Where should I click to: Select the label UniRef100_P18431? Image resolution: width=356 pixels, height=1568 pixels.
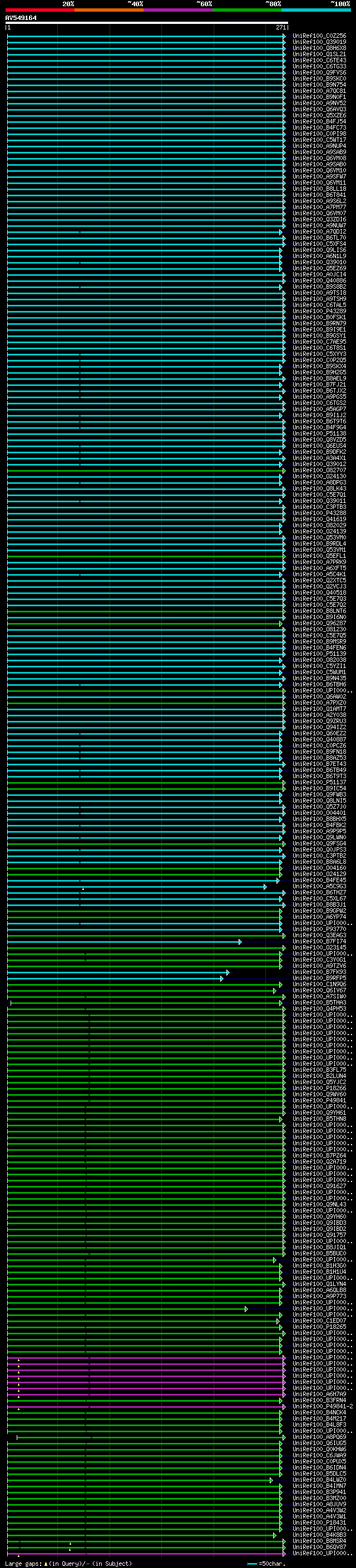click(319, 1522)
